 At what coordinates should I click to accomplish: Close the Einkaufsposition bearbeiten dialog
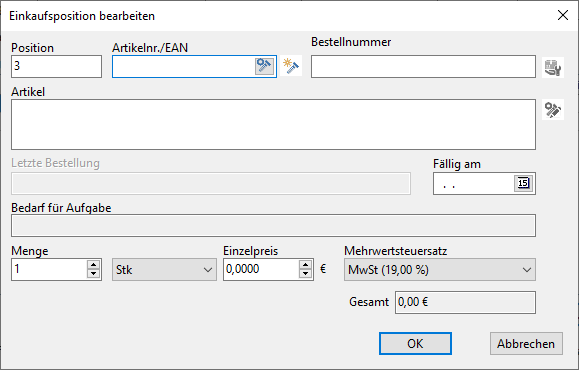[x=563, y=15]
